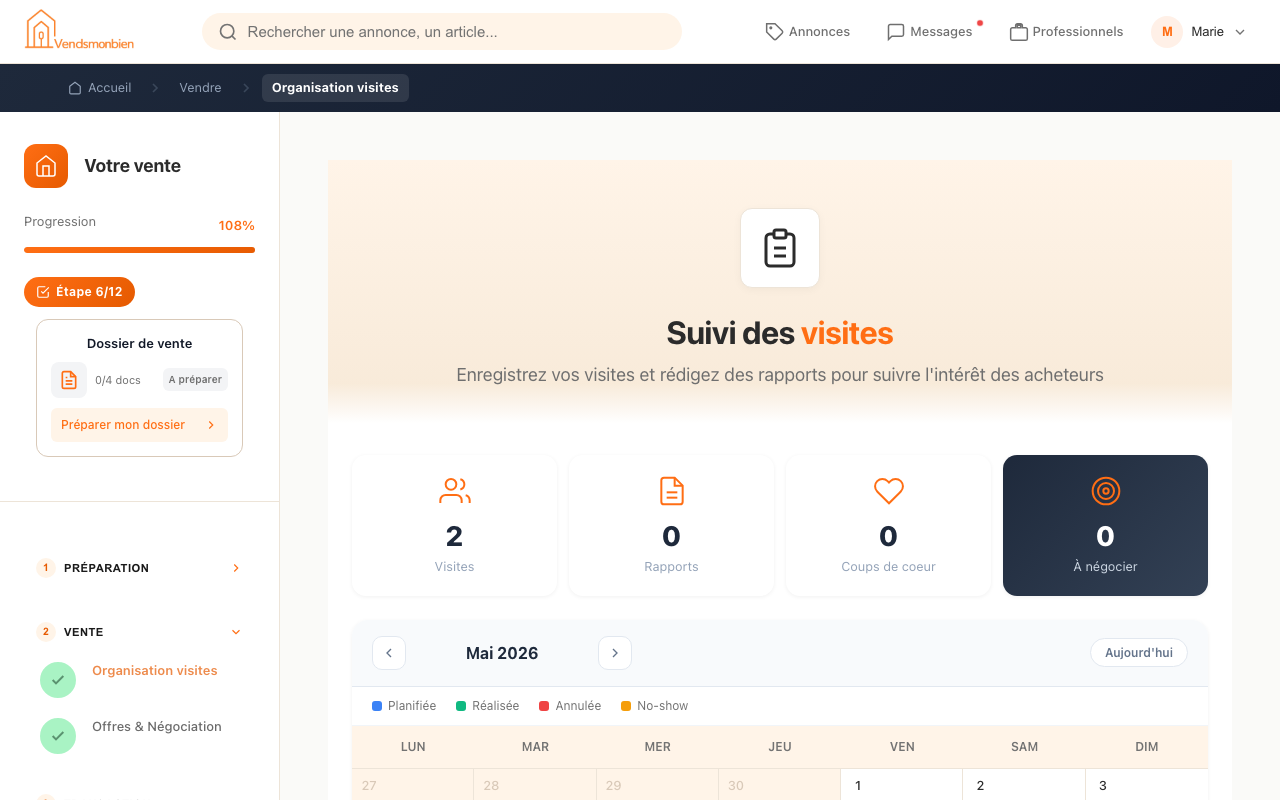Go to Accueil in the breadcrumb
This screenshot has width=1280, height=800.
(x=99, y=88)
